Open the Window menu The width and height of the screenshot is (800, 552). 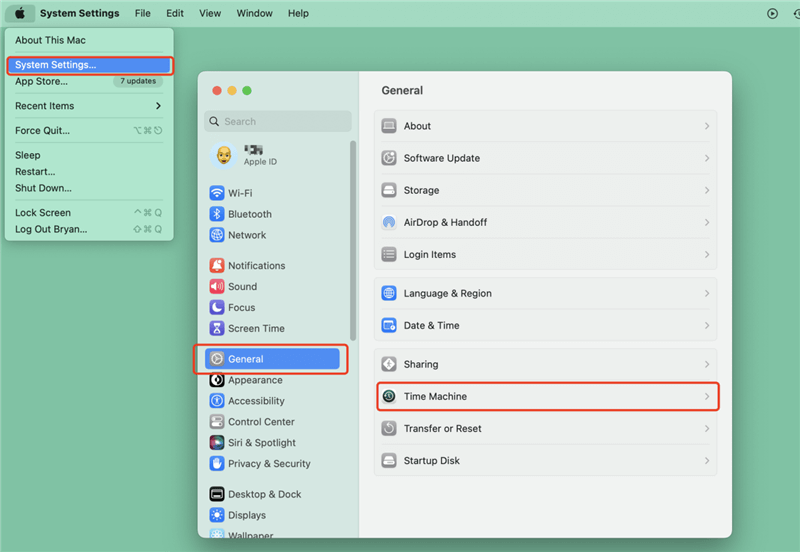[x=254, y=13]
